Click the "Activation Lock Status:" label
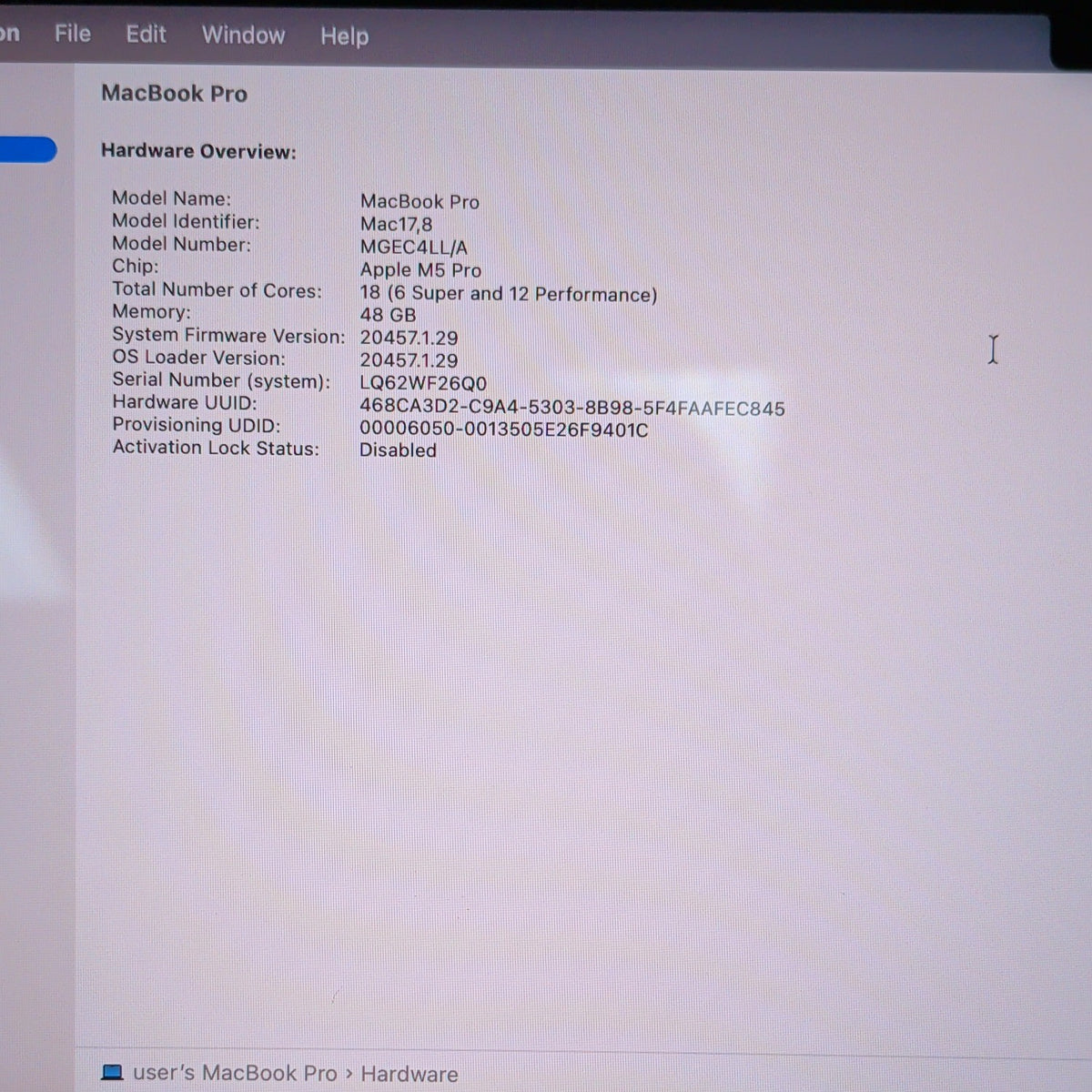Screen dimensions: 1092x1092 (216, 448)
